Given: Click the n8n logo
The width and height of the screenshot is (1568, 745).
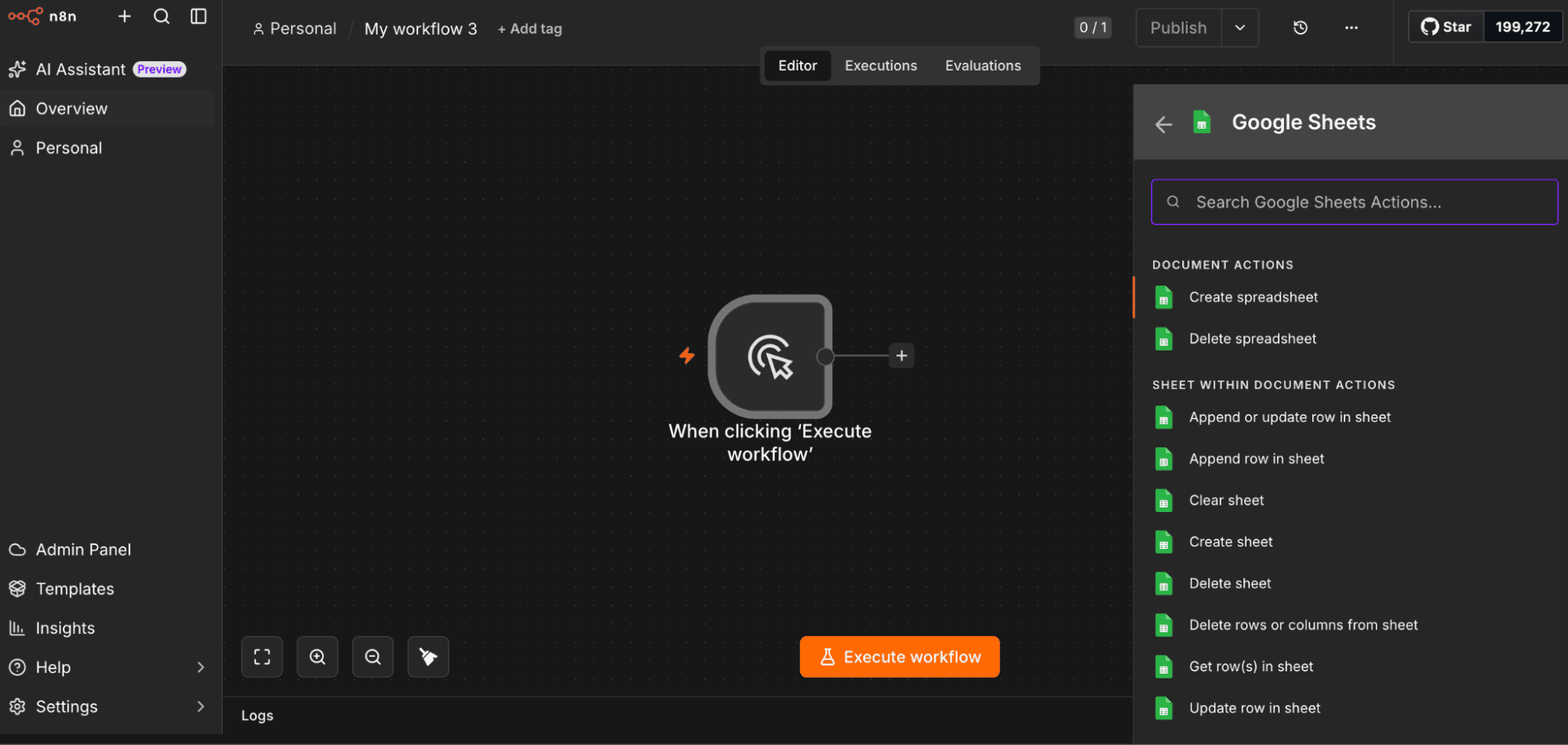Looking at the screenshot, I should (x=42, y=16).
